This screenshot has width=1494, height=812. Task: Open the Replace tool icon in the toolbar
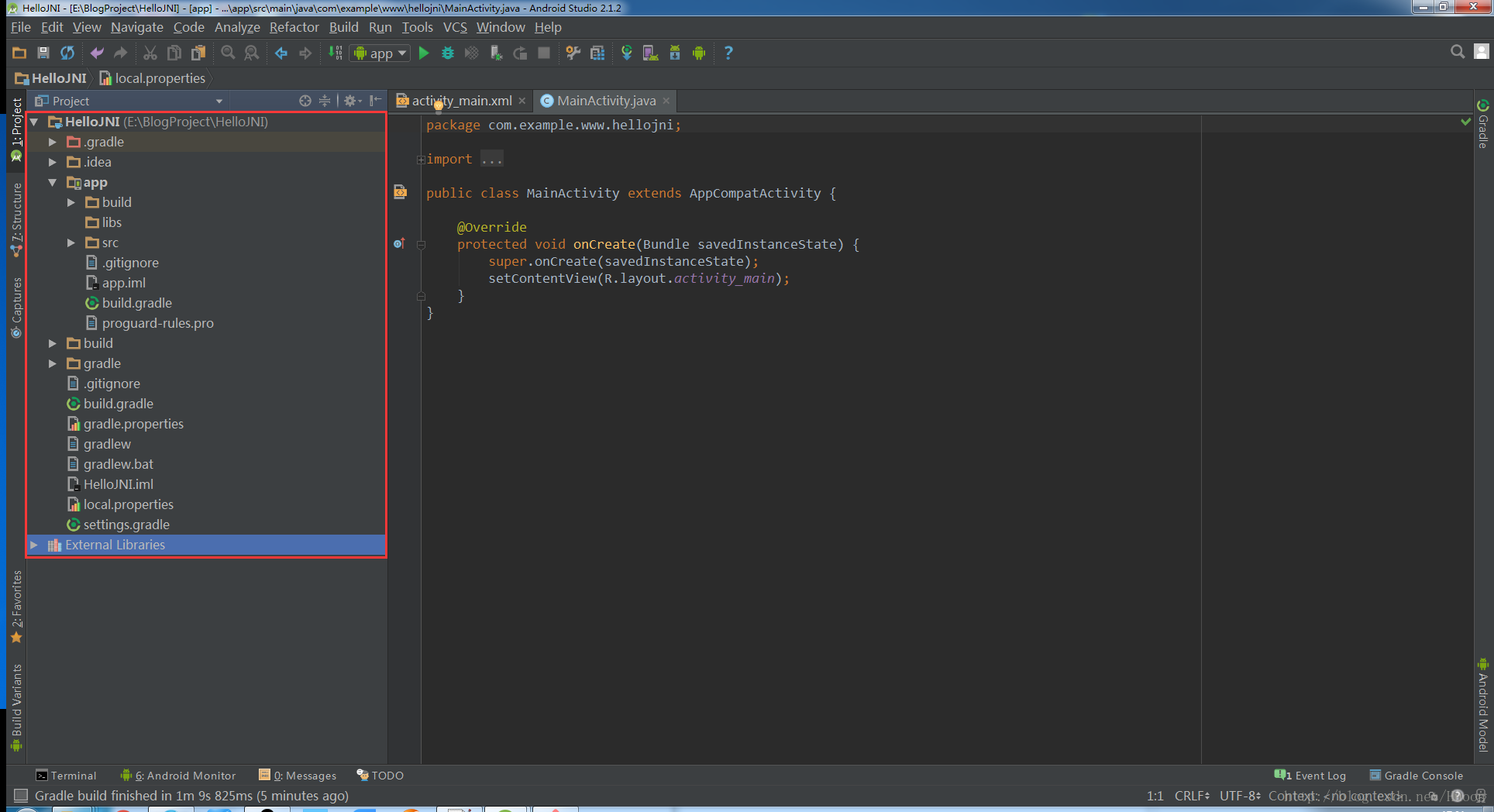pos(252,53)
